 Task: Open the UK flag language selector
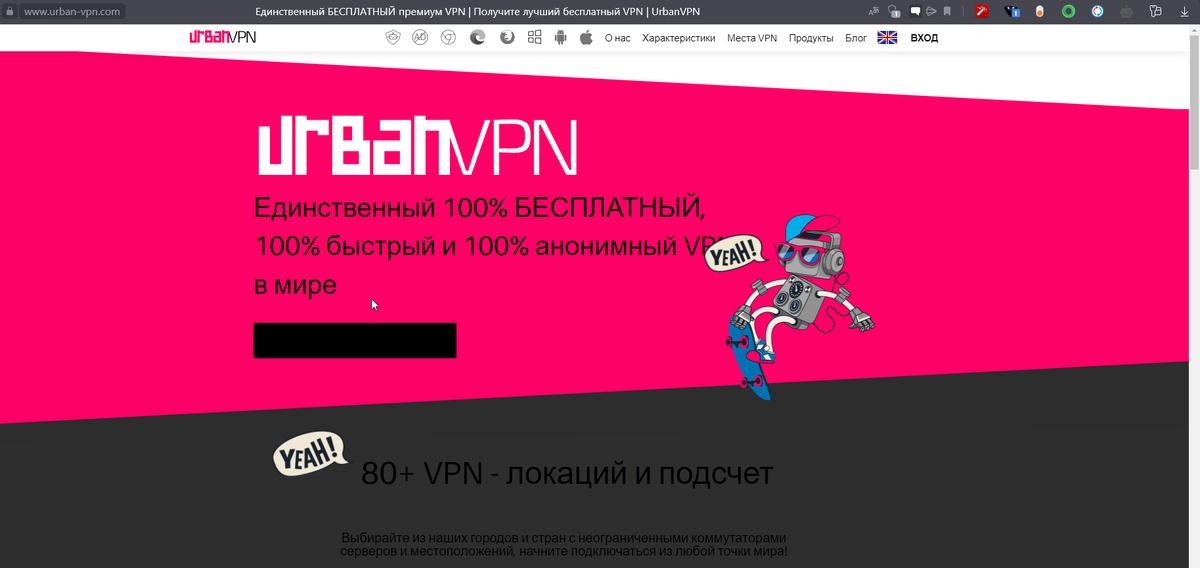pos(887,38)
